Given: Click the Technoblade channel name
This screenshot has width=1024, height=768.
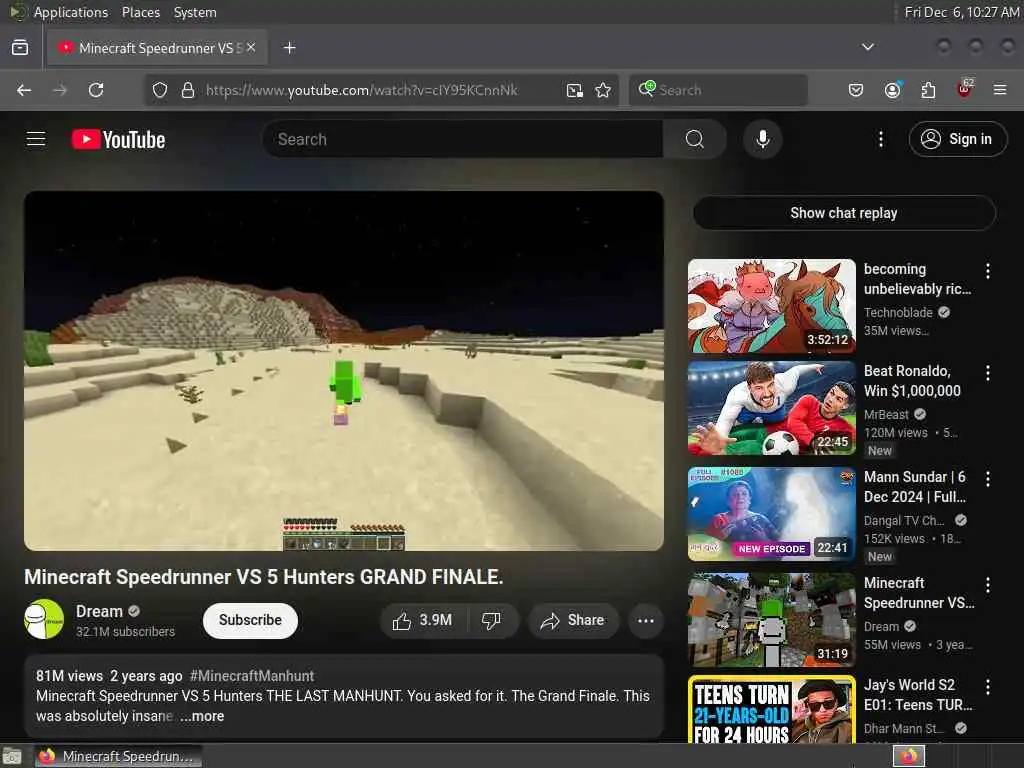Looking at the screenshot, I should coord(898,313).
